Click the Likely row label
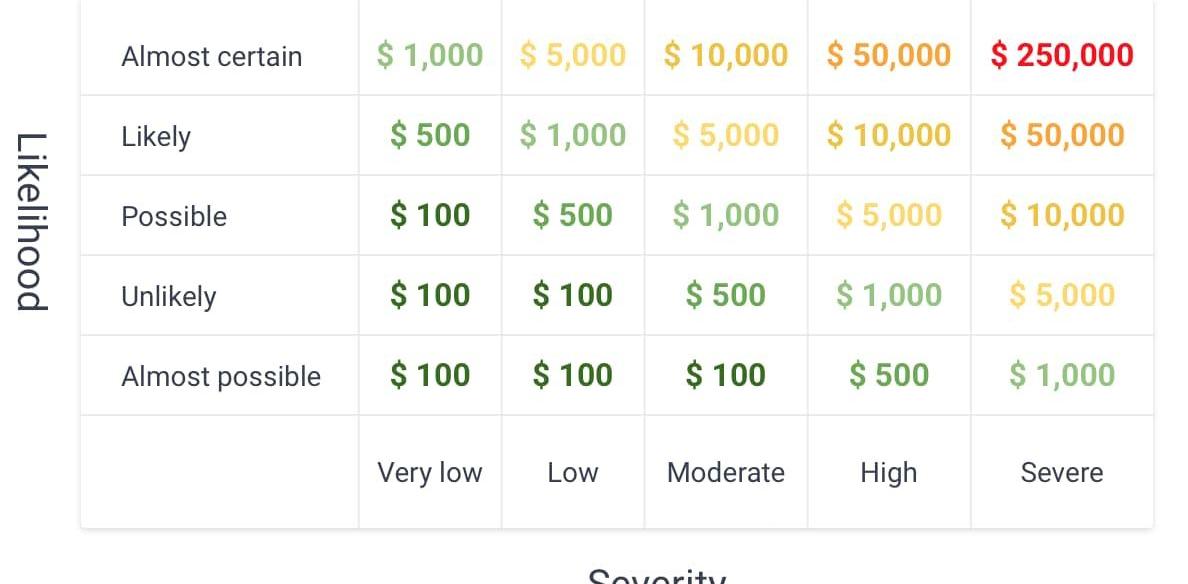The image size is (1188, 584). click(156, 136)
